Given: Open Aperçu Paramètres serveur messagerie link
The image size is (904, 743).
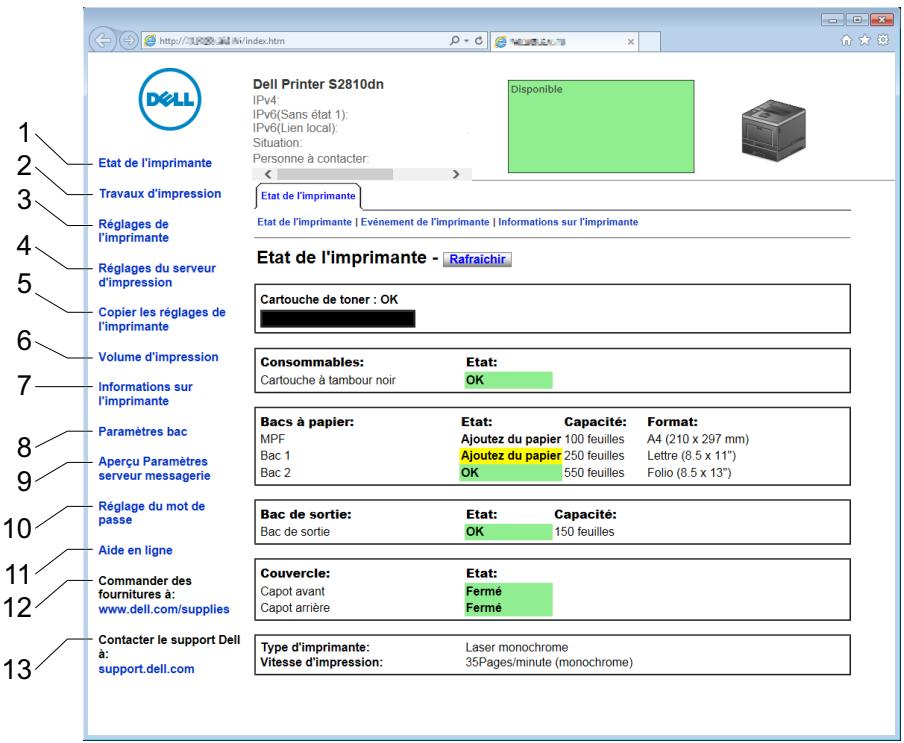Looking at the screenshot, I should coord(154,468).
